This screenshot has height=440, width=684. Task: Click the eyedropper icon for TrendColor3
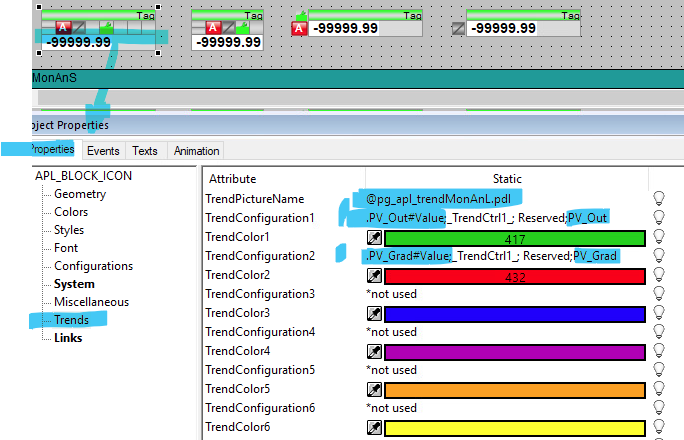pos(374,313)
